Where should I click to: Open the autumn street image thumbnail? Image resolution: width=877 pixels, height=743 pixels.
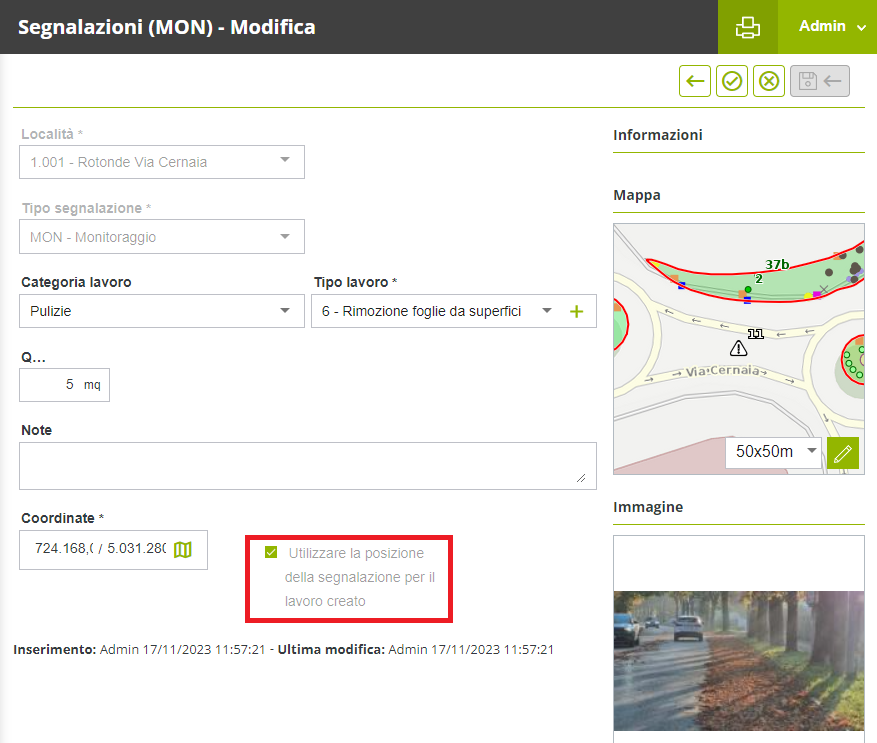(x=738, y=660)
